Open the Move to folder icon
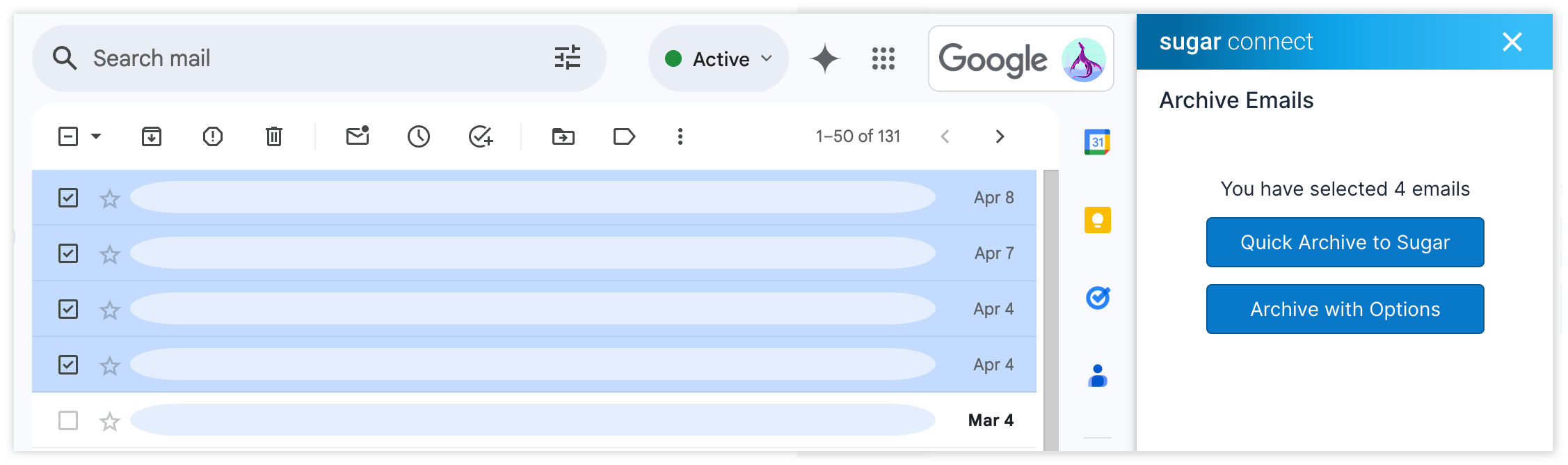The image size is (1568, 465). tap(563, 136)
